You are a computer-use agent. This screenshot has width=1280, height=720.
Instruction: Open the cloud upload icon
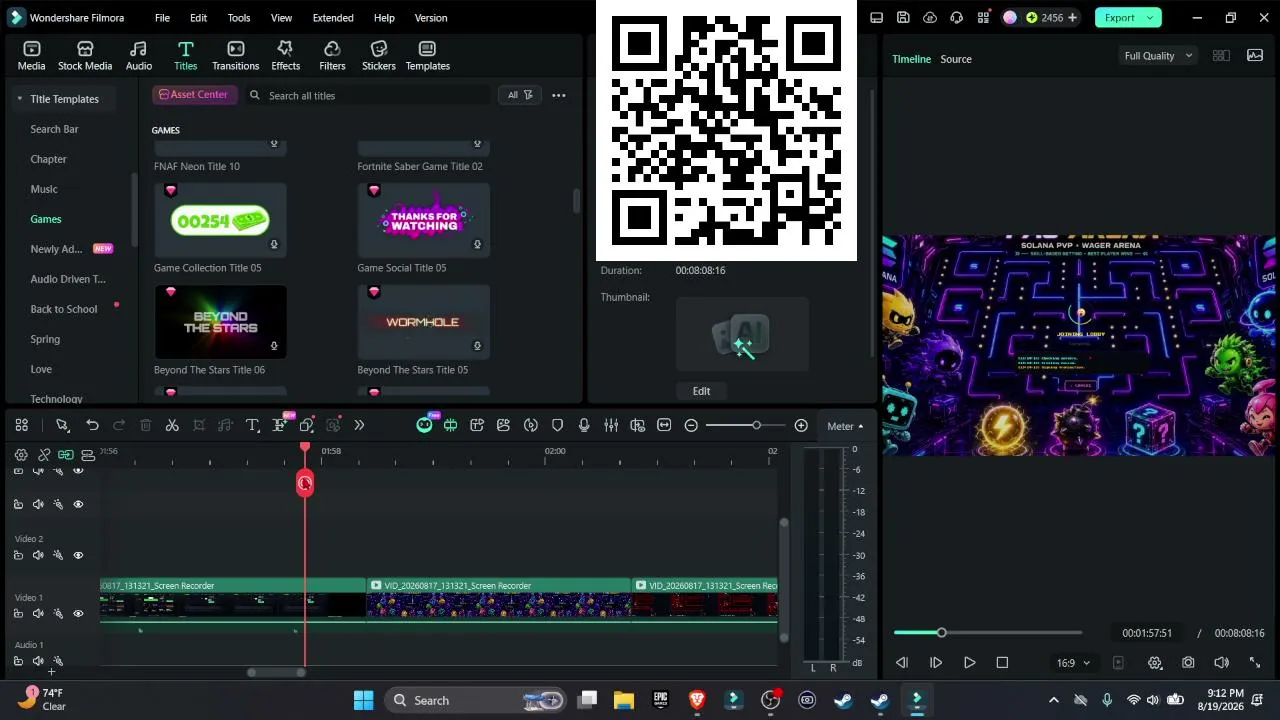tap(930, 17)
